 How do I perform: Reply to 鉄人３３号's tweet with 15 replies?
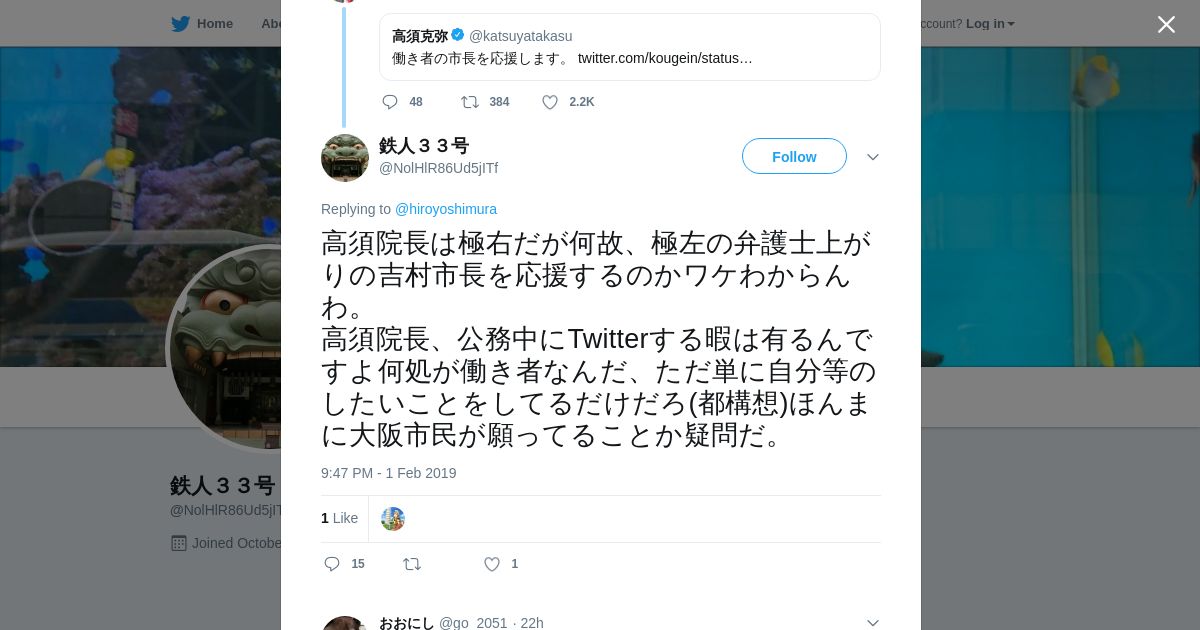(333, 564)
